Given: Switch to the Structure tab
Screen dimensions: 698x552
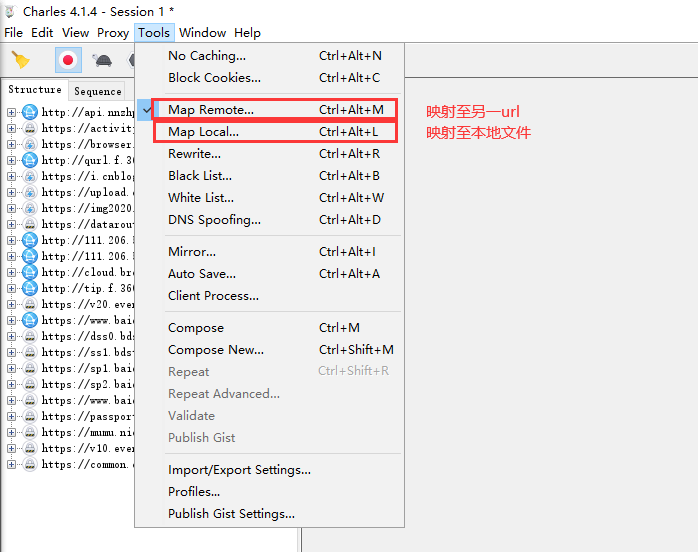Looking at the screenshot, I should [35, 89].
